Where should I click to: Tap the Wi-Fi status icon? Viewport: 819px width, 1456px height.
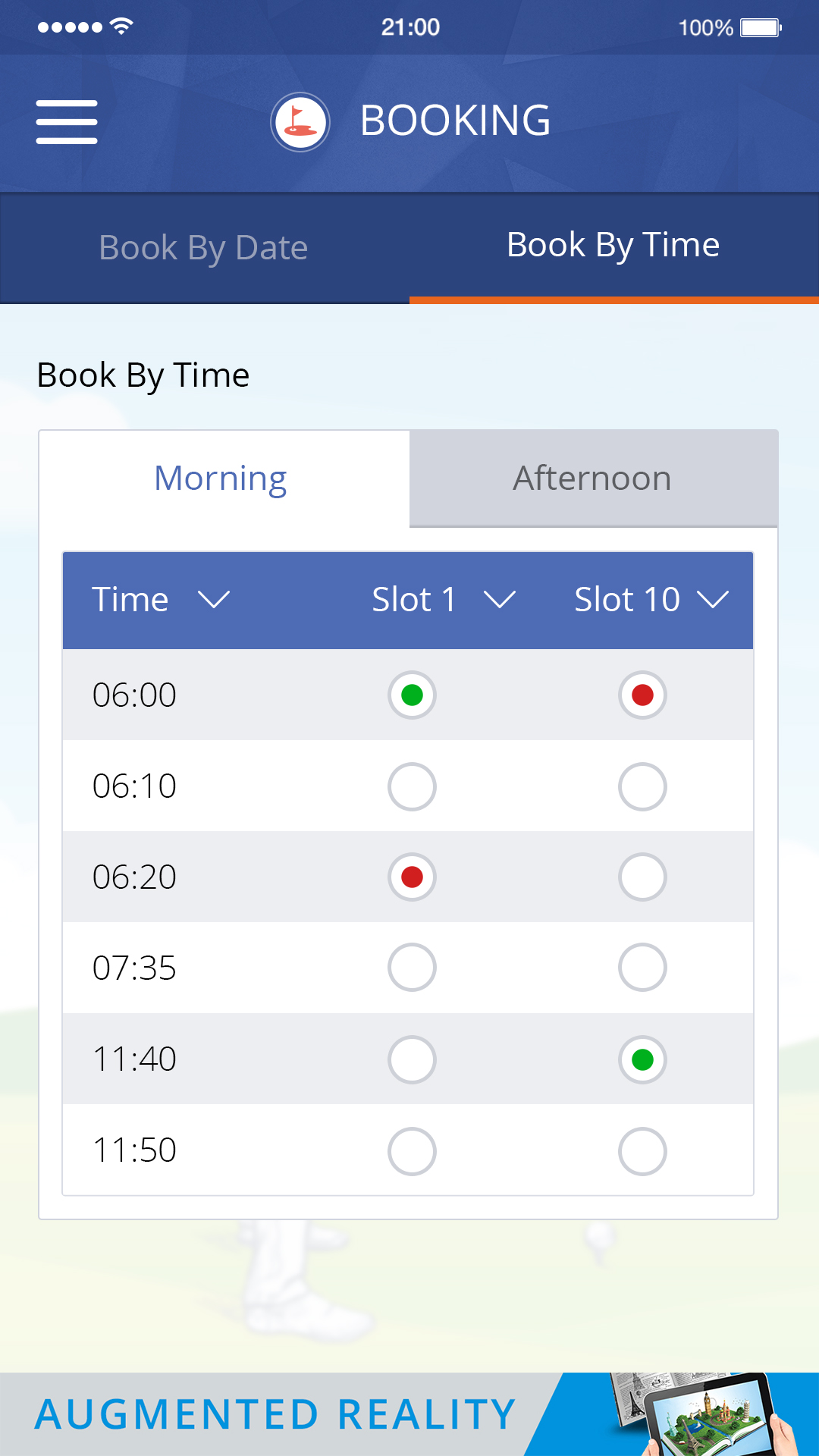click(x=121, y=27)
